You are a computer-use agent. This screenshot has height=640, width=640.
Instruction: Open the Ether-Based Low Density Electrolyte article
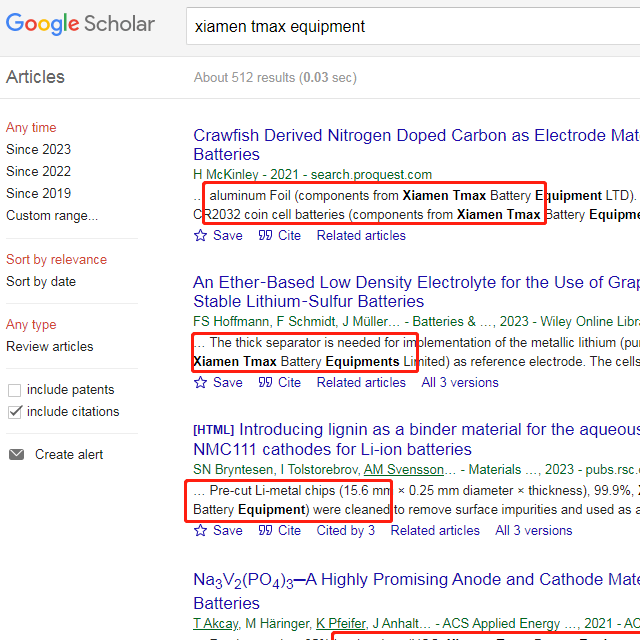pos(416,291)
